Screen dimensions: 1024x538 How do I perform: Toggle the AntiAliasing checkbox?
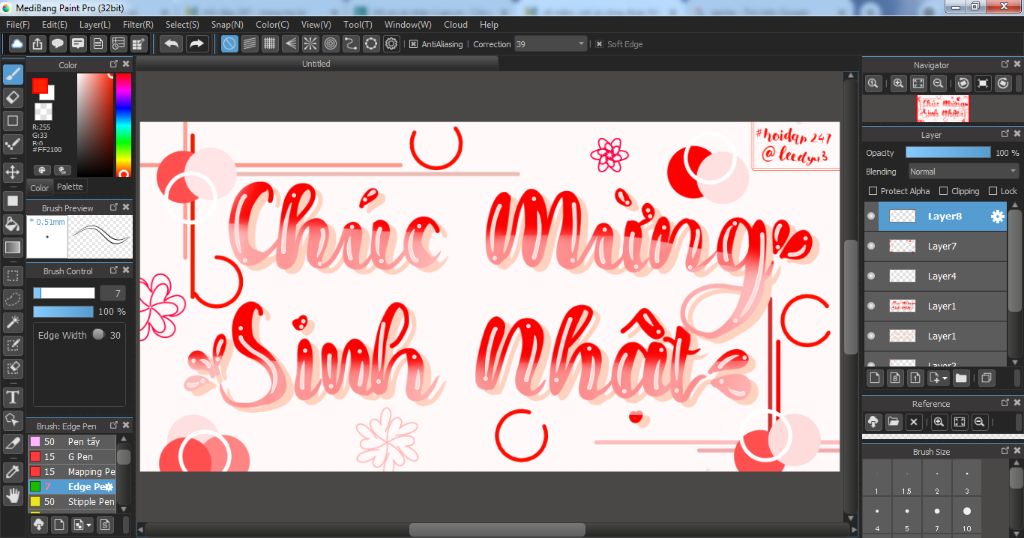point(413,44)
